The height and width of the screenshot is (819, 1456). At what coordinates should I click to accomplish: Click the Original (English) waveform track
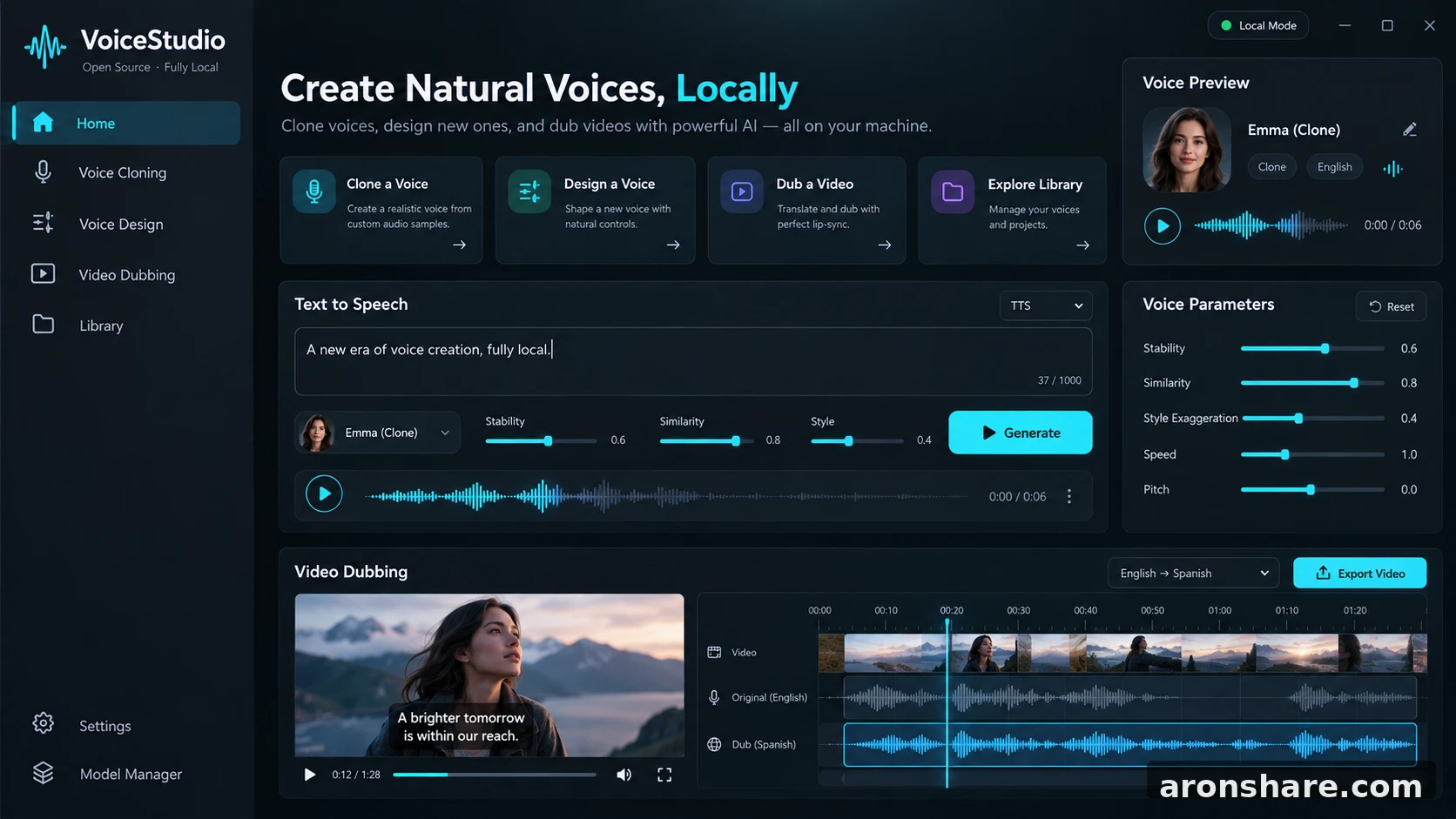[1130, 697]
